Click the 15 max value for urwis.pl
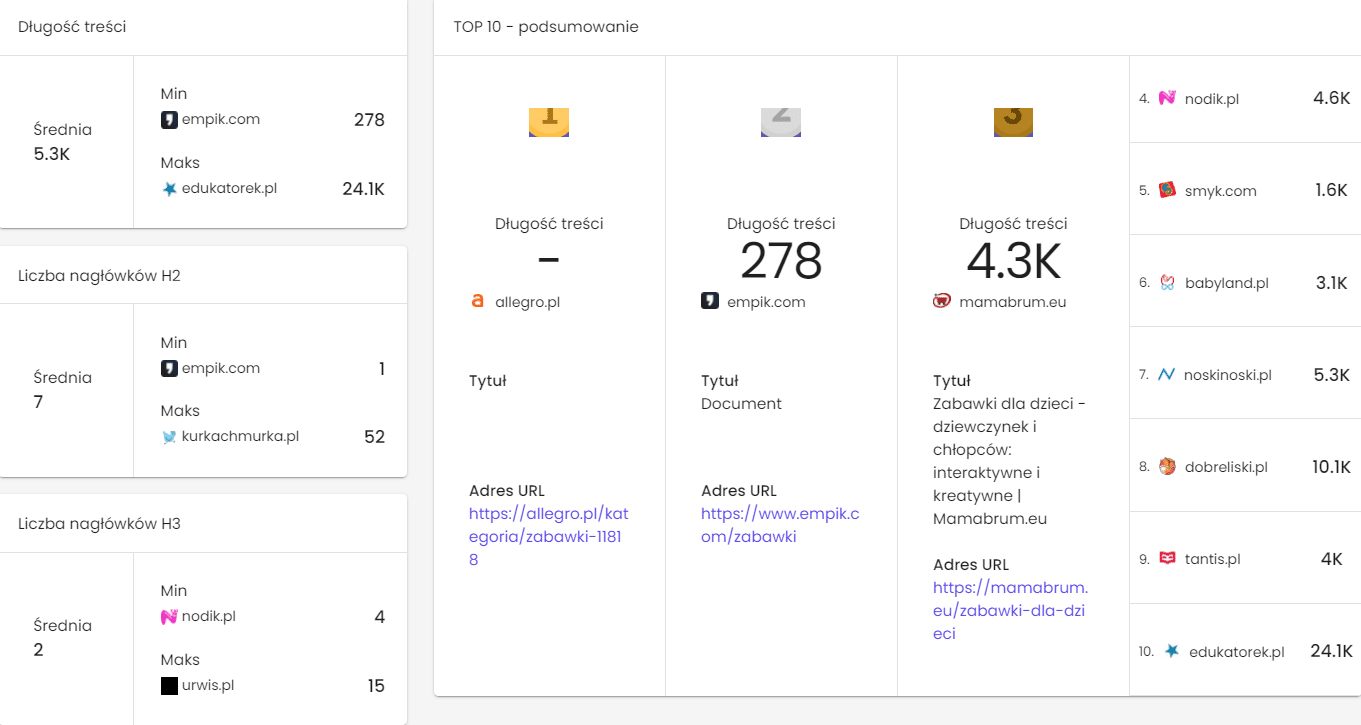The height and width of the screenshot is (725, 1361). (376, 686)
